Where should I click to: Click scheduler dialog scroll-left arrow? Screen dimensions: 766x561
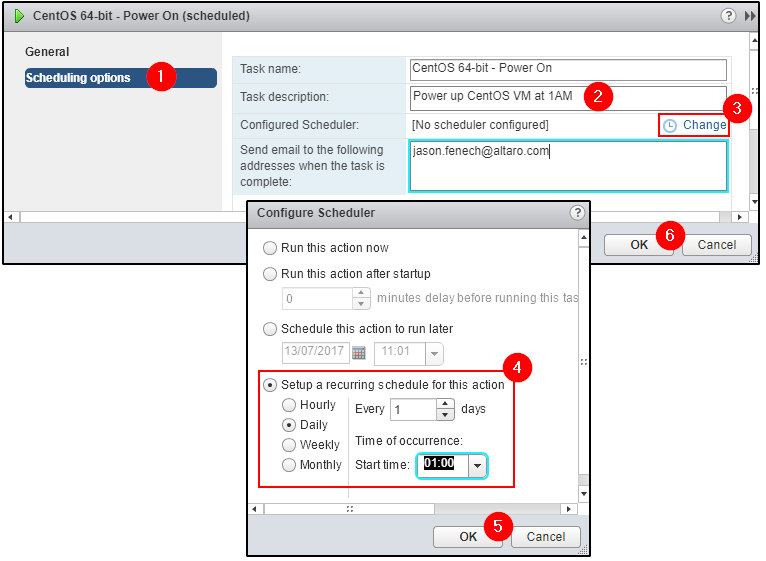coord(254,509)
